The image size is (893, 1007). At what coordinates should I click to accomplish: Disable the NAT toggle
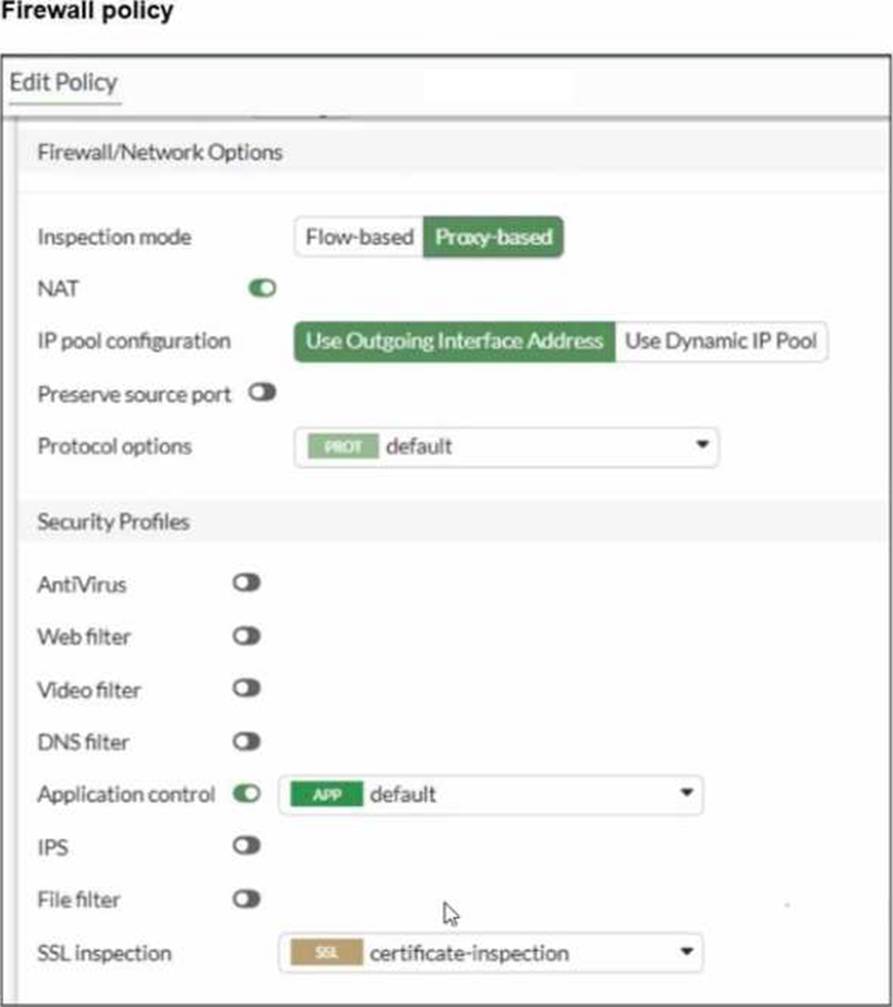tap(263, 289)
